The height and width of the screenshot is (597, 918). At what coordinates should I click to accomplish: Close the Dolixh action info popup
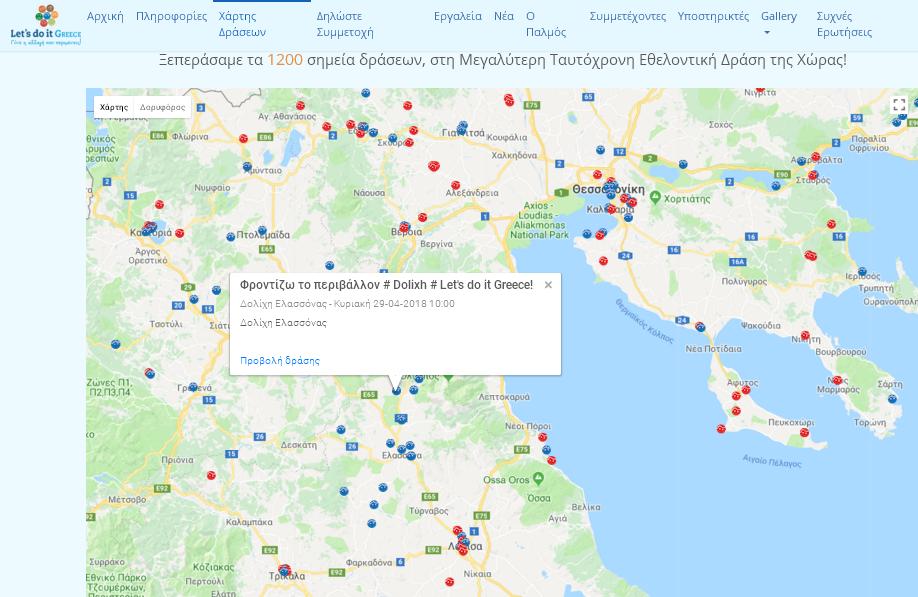[x=548, y=285]
